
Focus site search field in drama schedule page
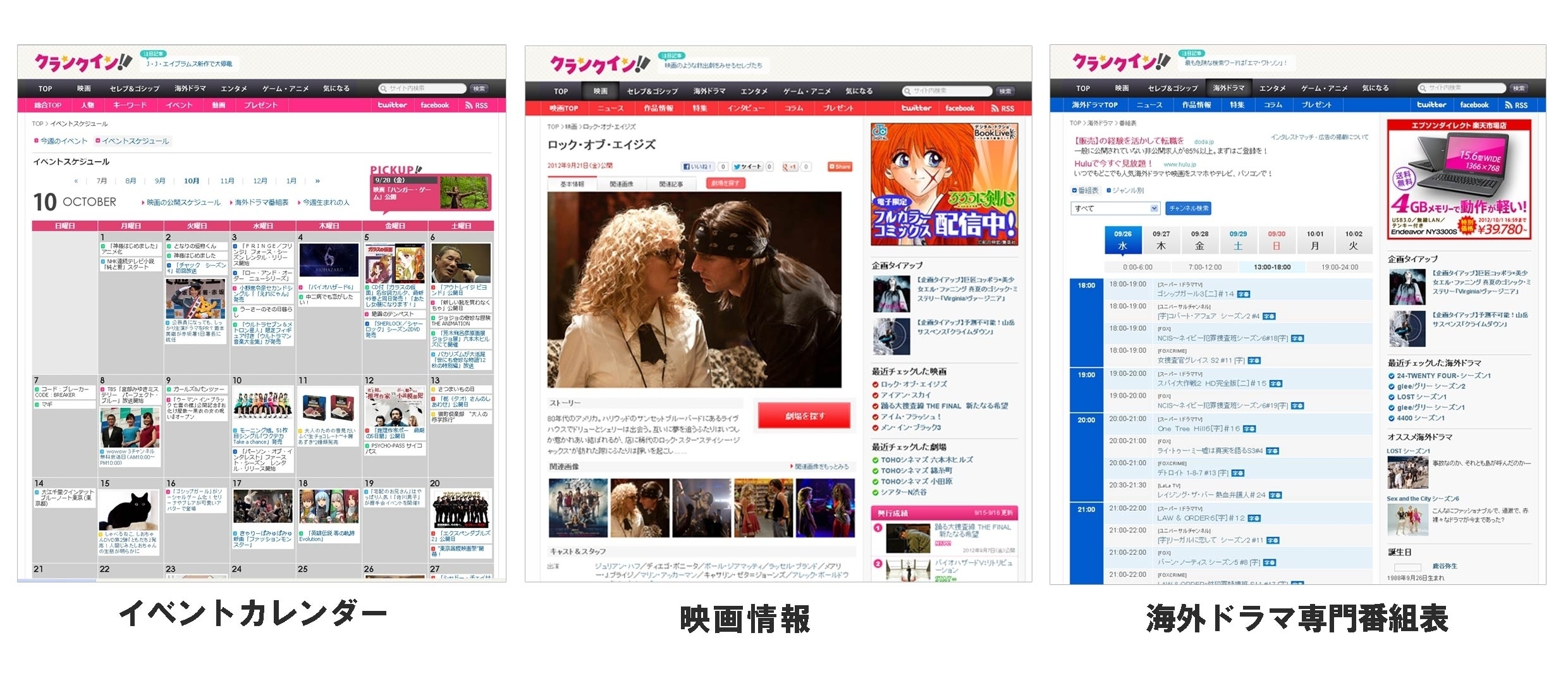pyautogui.click(x=1462, y=88)
